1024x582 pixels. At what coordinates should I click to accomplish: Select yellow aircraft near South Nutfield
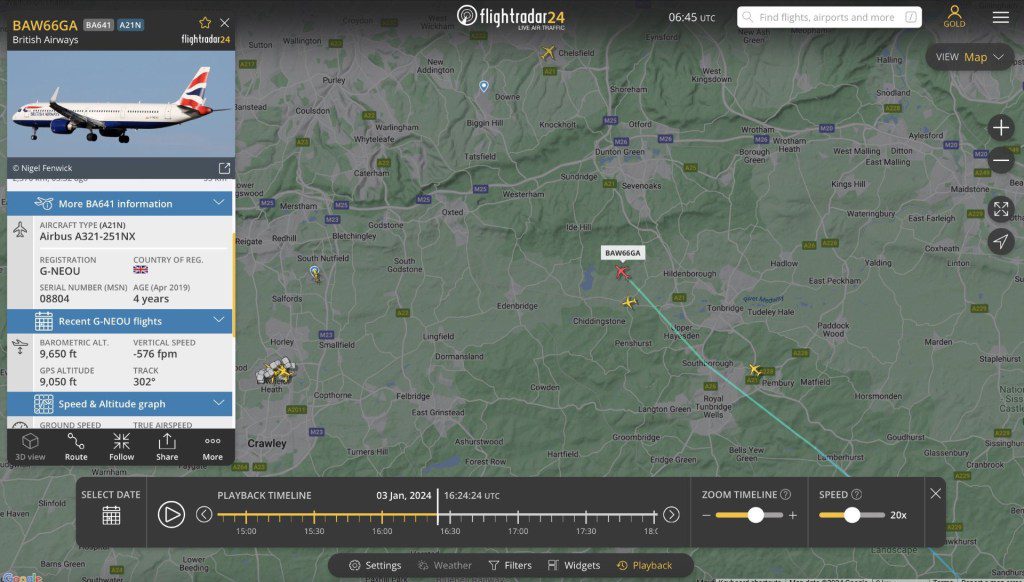tap(315, 274)
